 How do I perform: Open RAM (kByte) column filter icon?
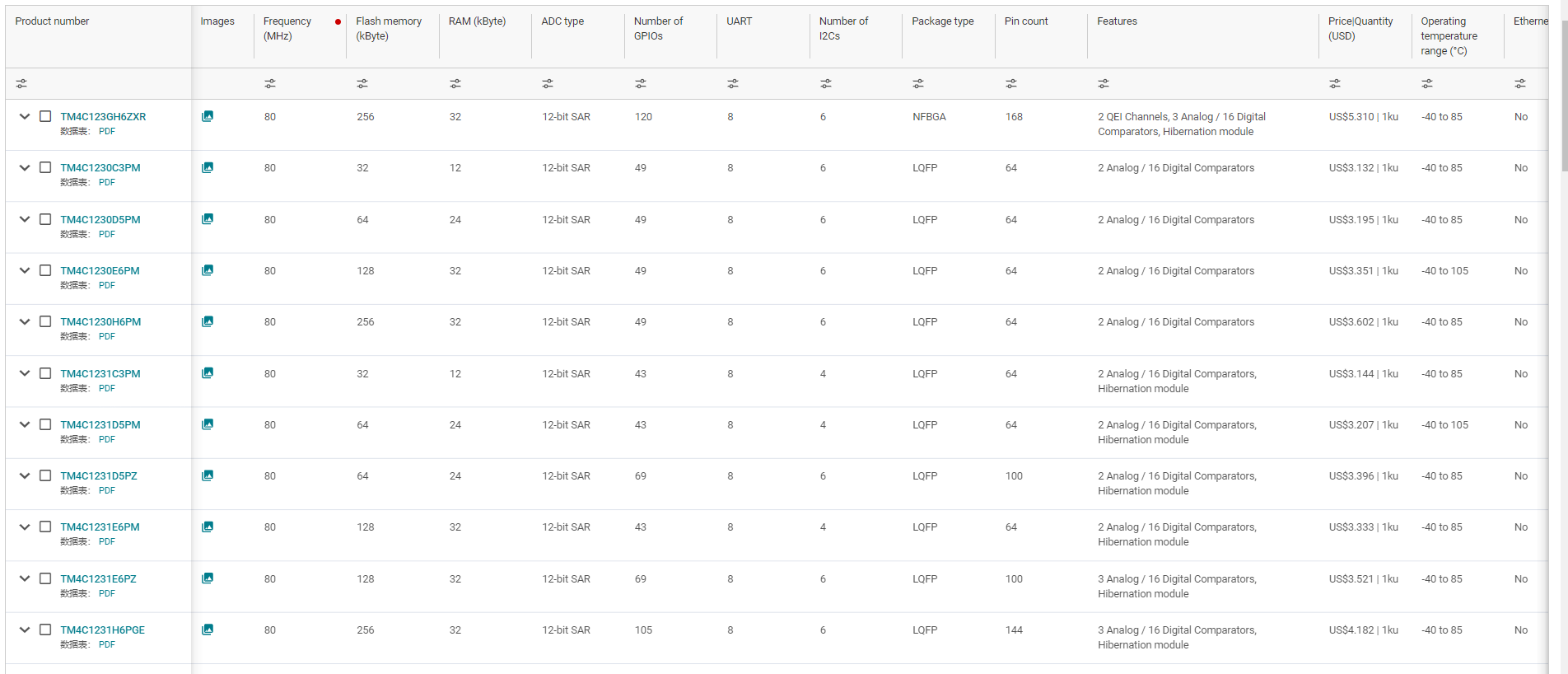(455, 84)
